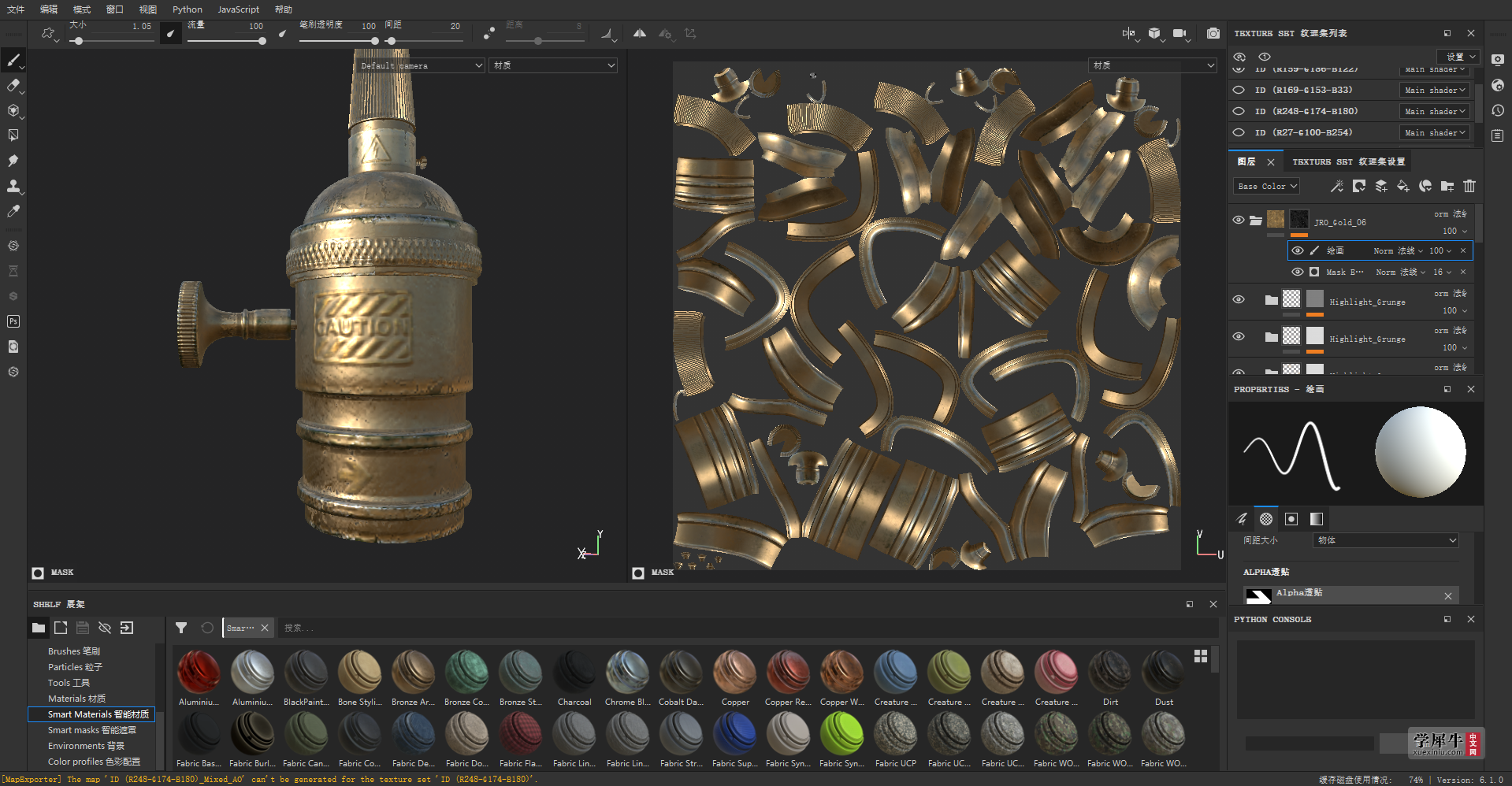Select Smart masks 智能遮罩 shelf category
Screen dimensions: 1512x786
point(92,730)
